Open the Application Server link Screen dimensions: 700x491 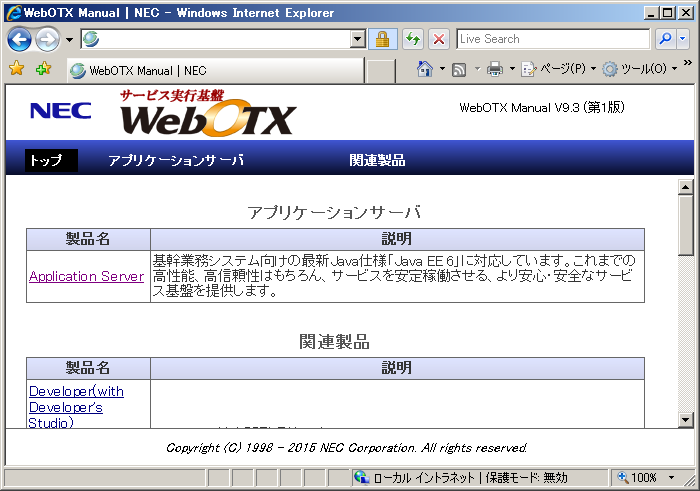(x=87, y=276)
